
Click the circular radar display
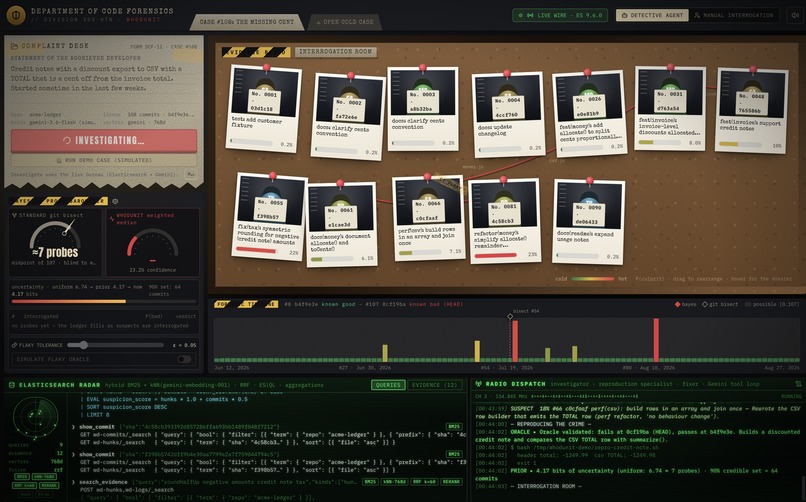click(x=35, y=416)
